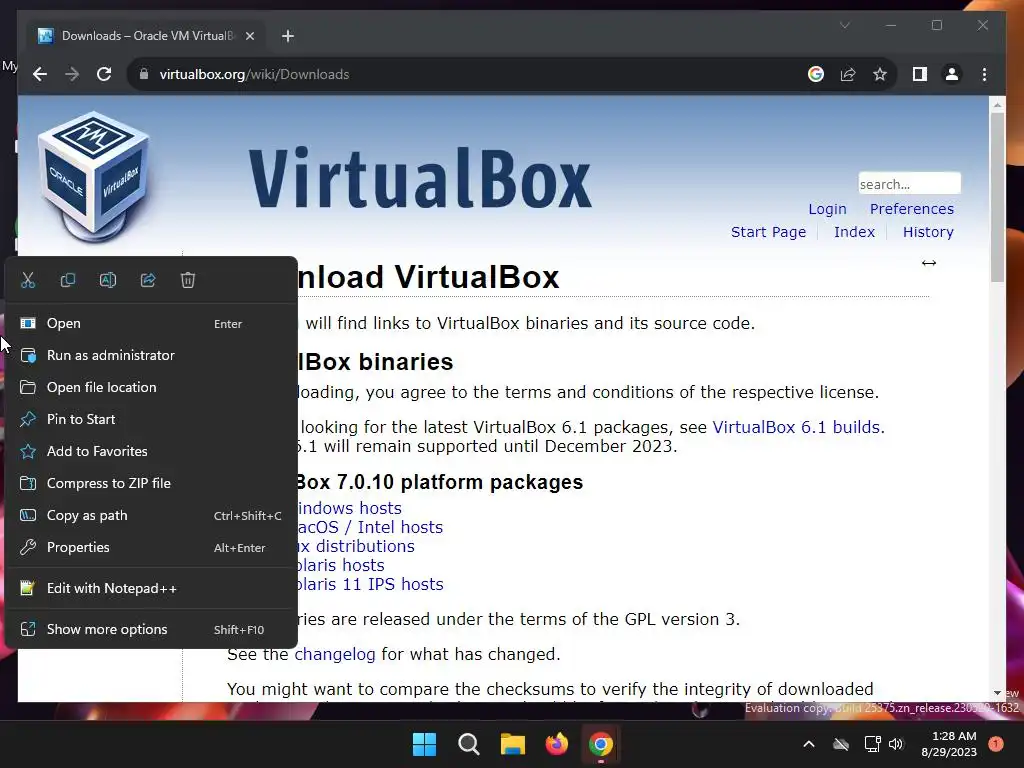Click the Cut icon in context menu
The width and height of the screenshot is (1024, 768).
pyautogui.click(x=27, y=280)
